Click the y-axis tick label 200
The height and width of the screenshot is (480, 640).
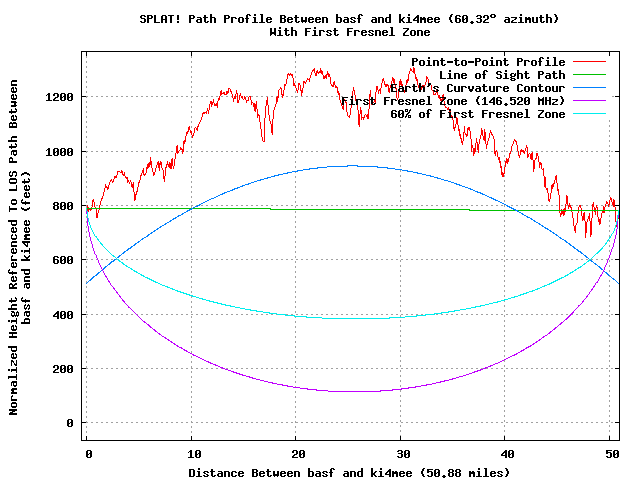(x=63, y=369)
